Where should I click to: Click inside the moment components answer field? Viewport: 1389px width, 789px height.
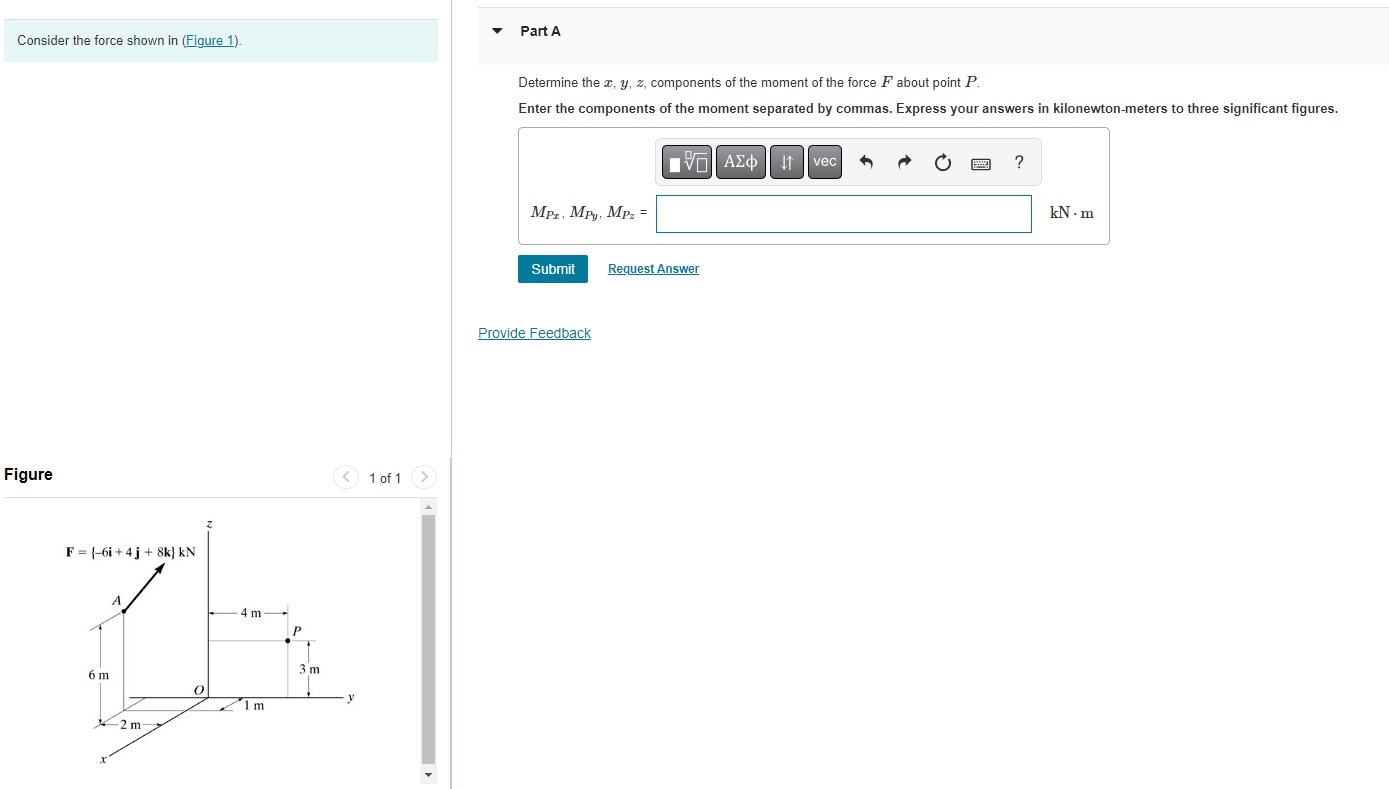click(x=843, y=213)
